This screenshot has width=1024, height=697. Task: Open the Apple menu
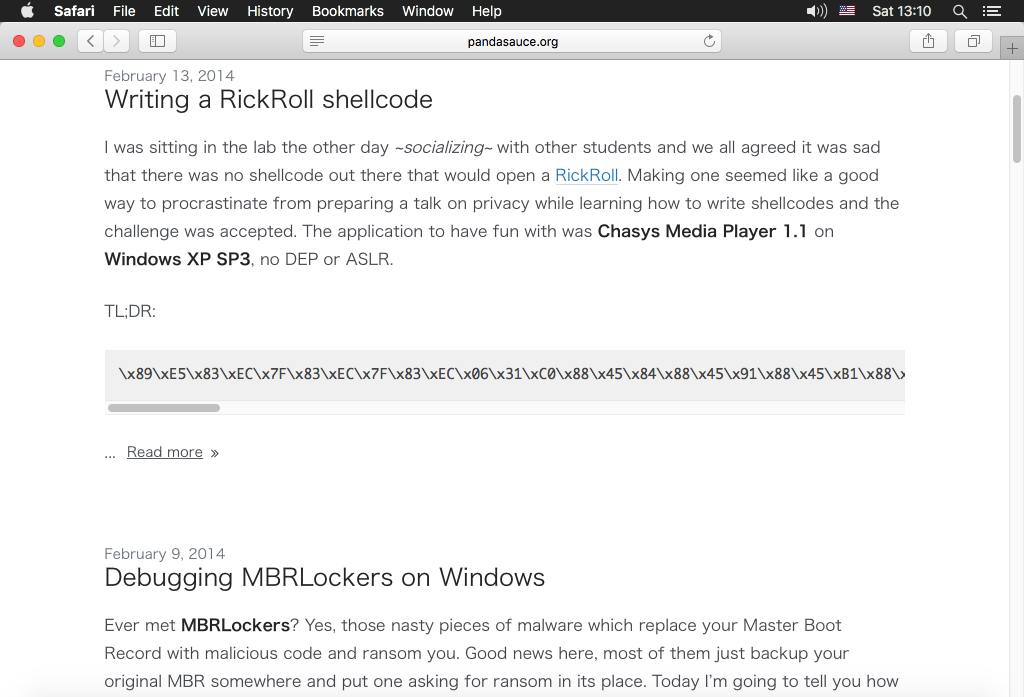pyautogui.click(x=27, y=11)
